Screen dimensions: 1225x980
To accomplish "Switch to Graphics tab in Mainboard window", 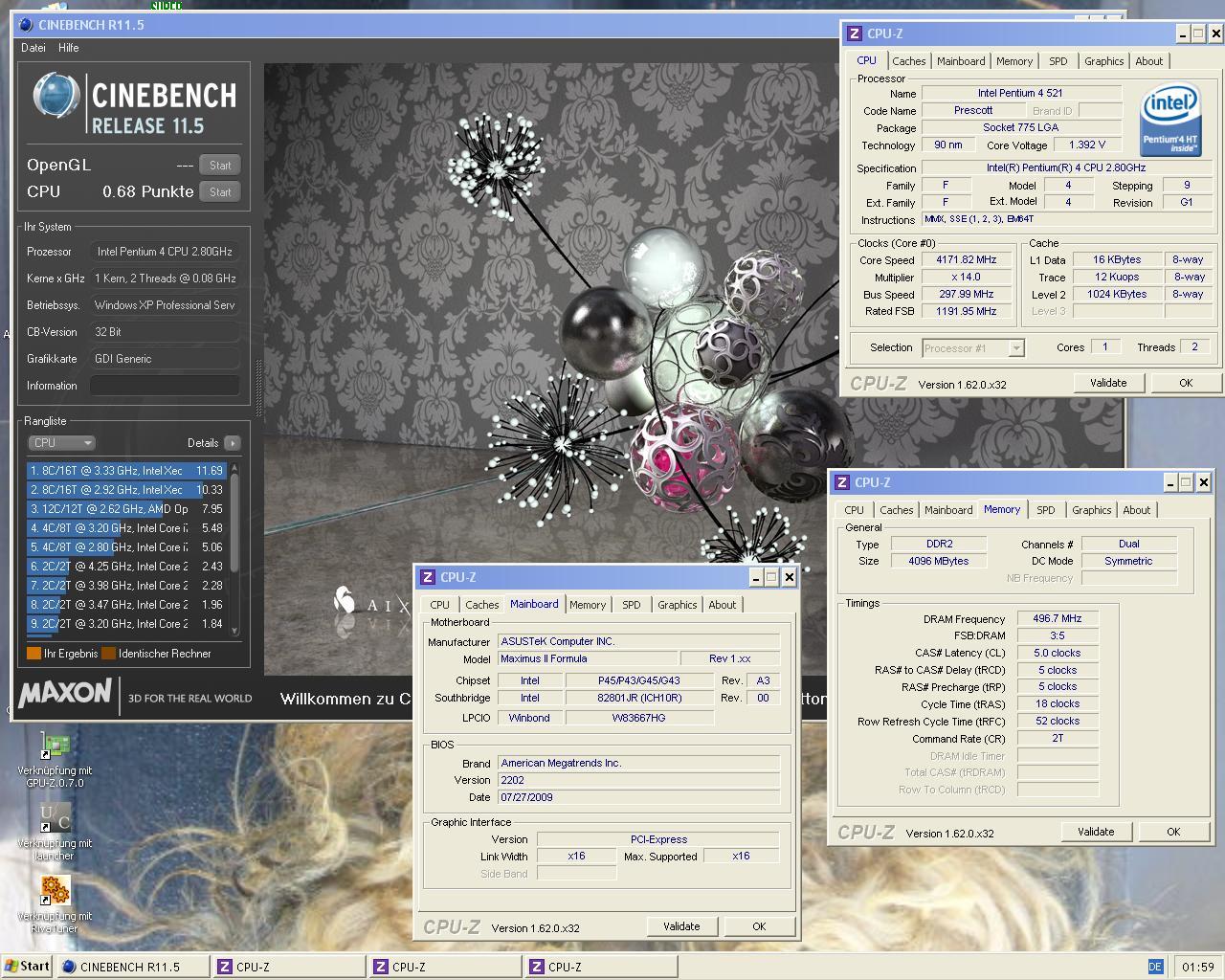I will pos(677,605).
